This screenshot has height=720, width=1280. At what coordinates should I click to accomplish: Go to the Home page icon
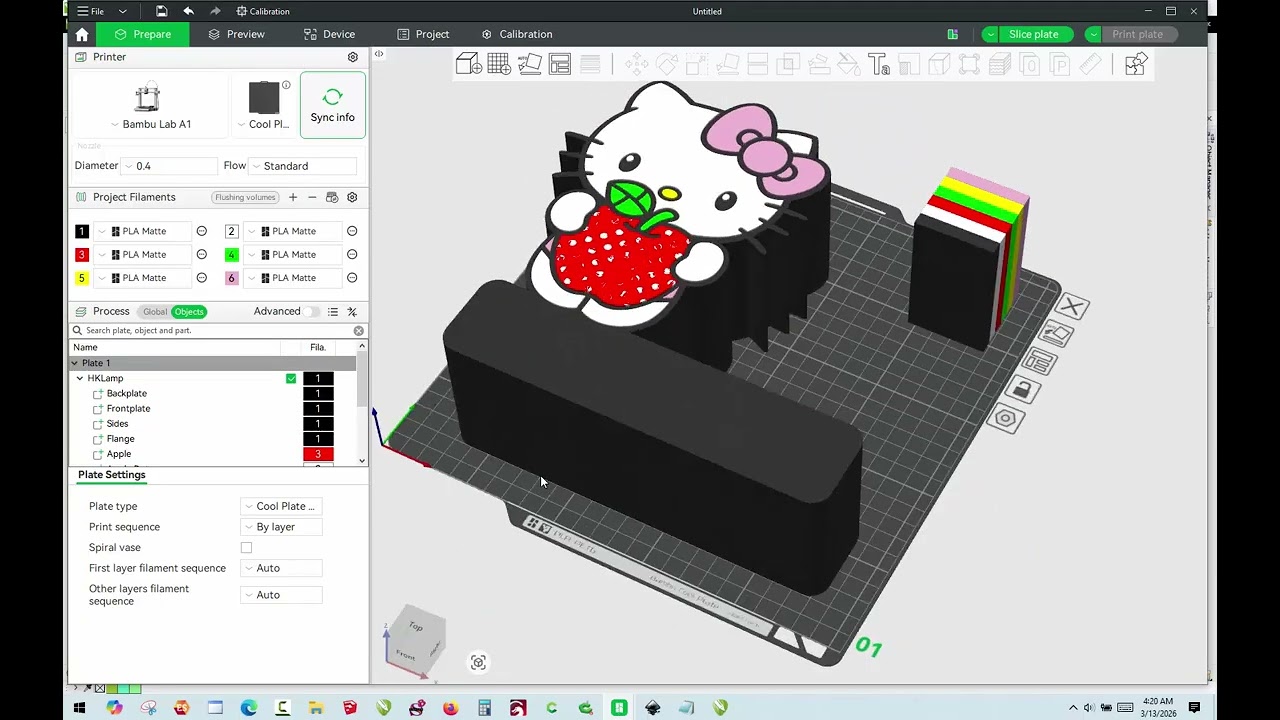point(82,34)
